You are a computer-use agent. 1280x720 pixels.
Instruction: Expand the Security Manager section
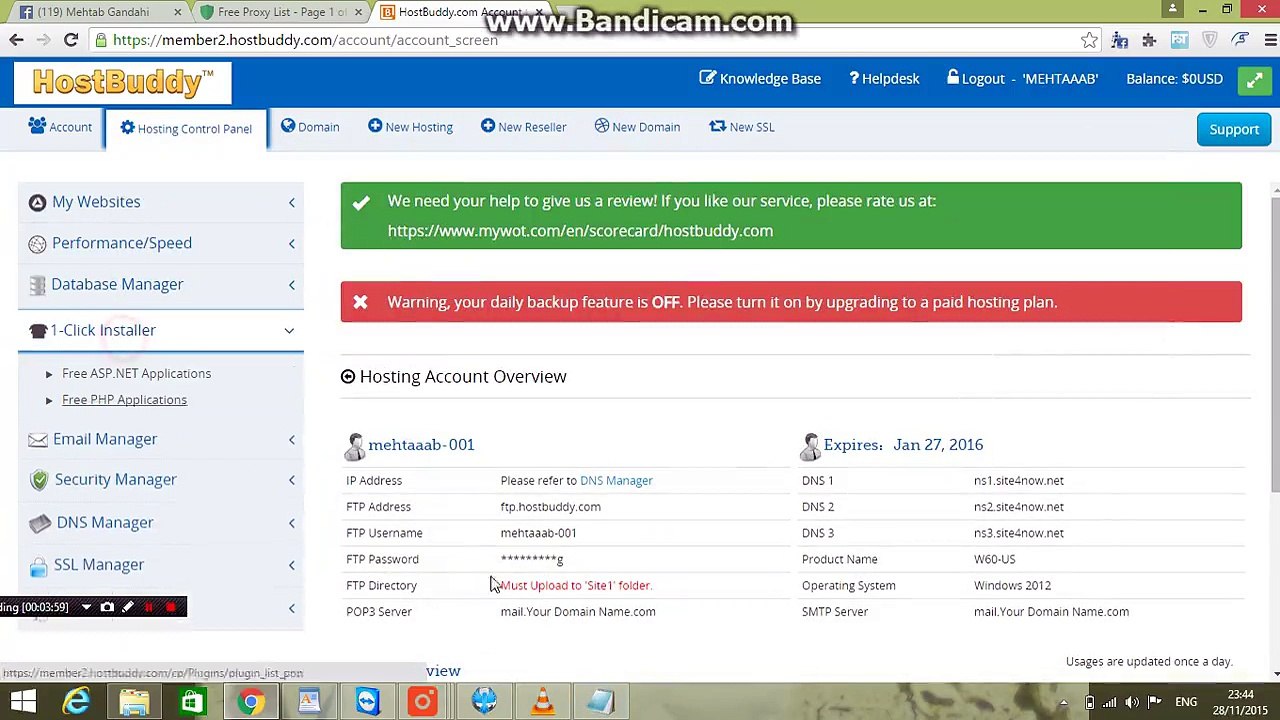click(161, 480)
